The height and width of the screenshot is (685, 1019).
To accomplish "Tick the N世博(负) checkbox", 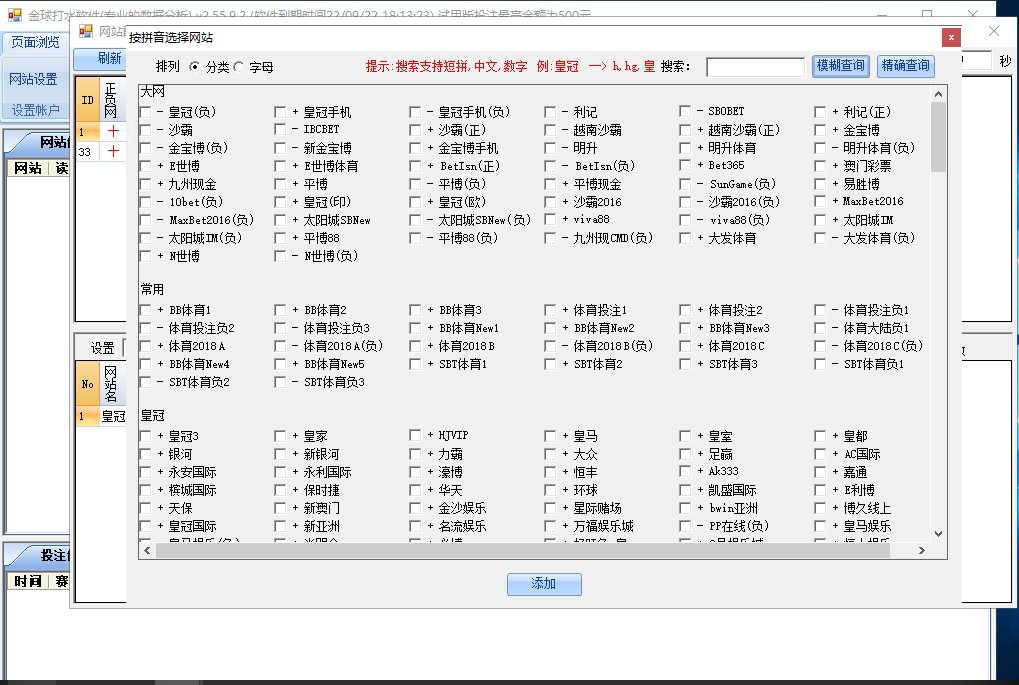I will pyautogui.click(x=280, y=257).
